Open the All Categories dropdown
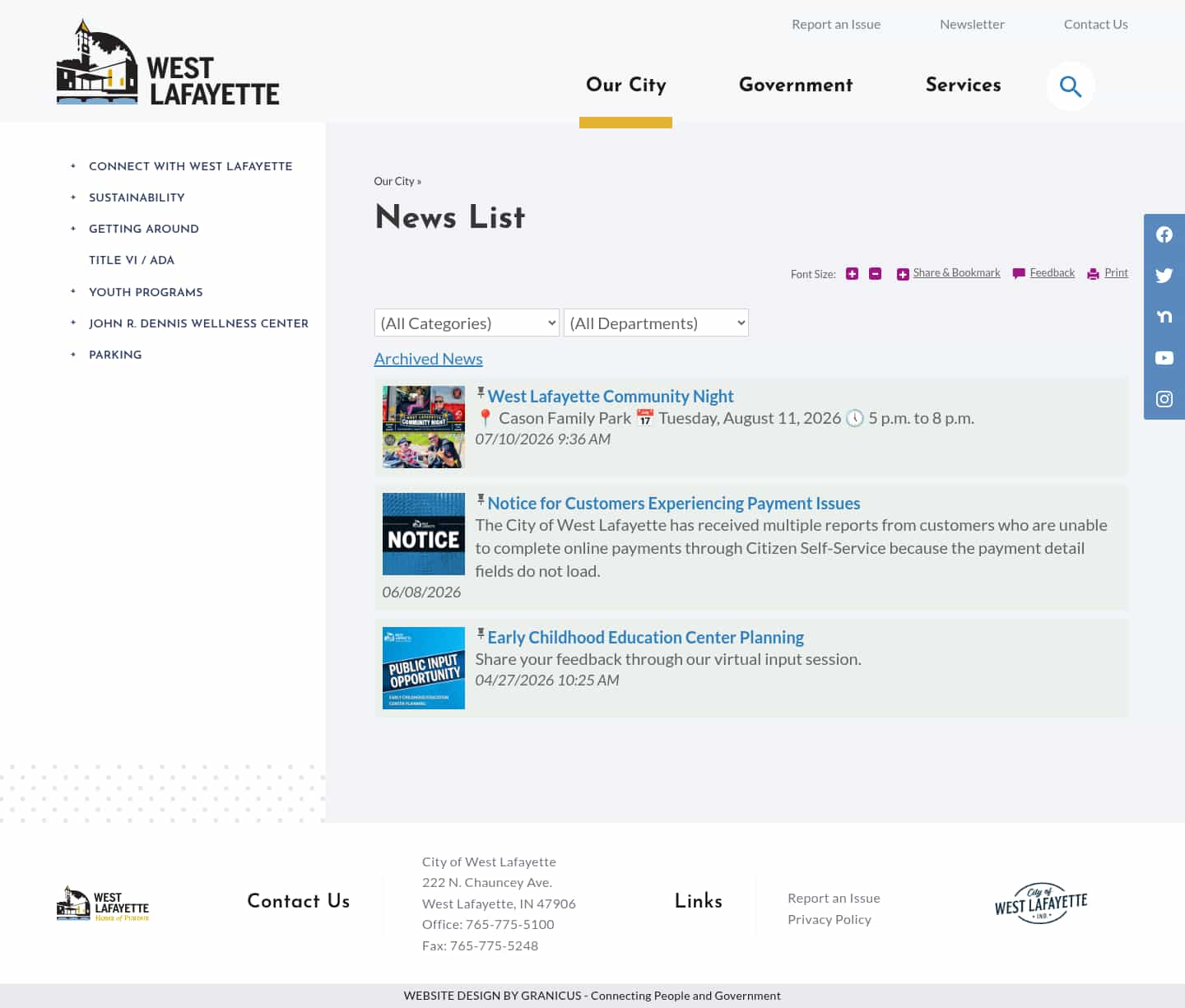 [467, 323]
